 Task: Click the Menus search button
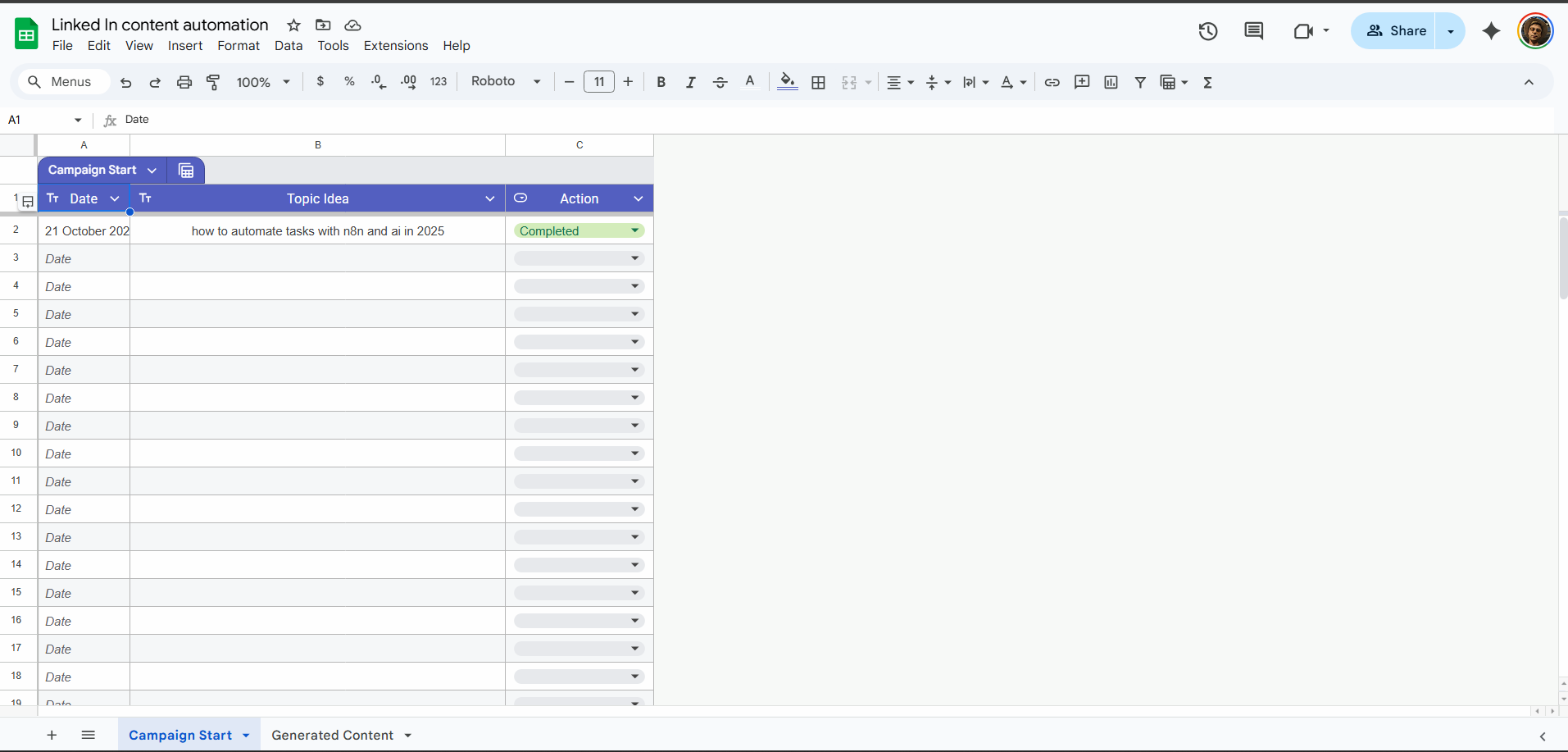61,82
